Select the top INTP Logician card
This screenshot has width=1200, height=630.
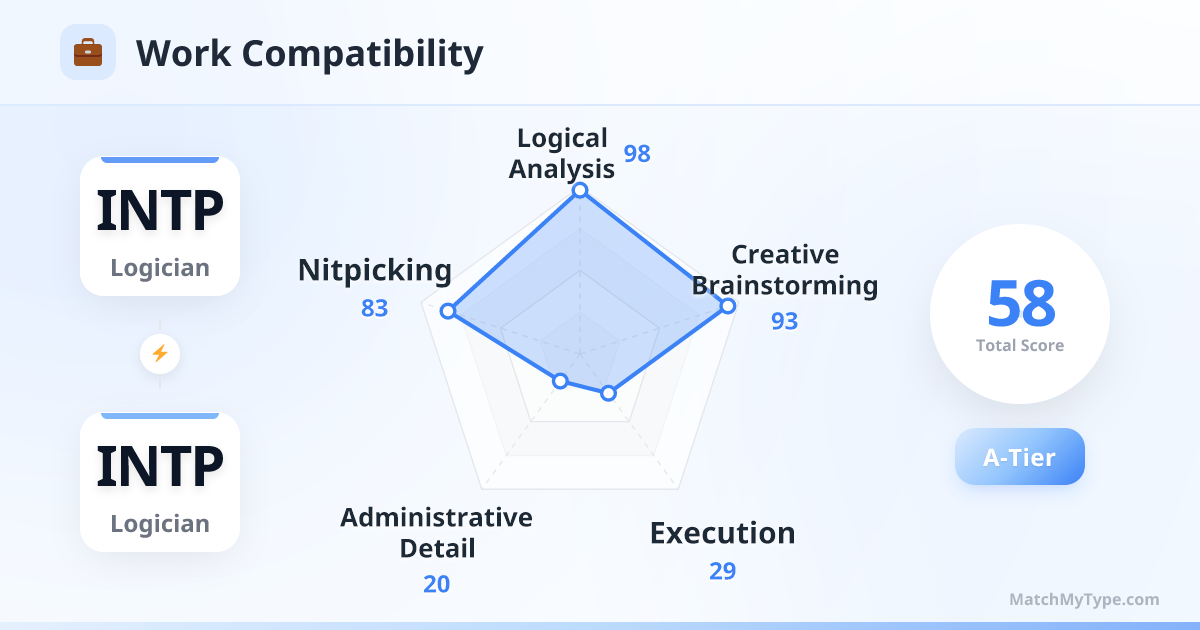[x=160, y=226]
